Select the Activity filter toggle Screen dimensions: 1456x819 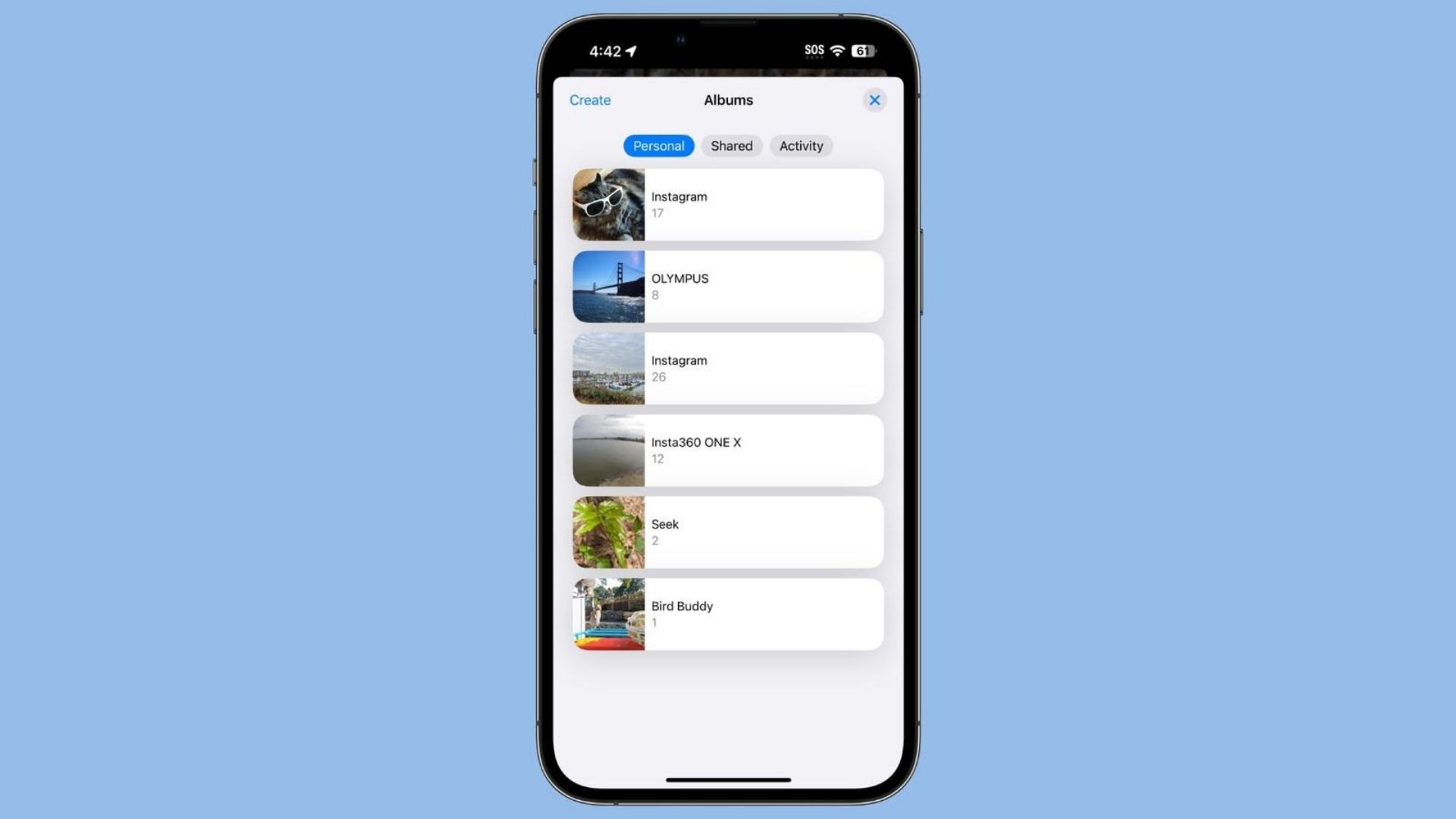[801, 145]
